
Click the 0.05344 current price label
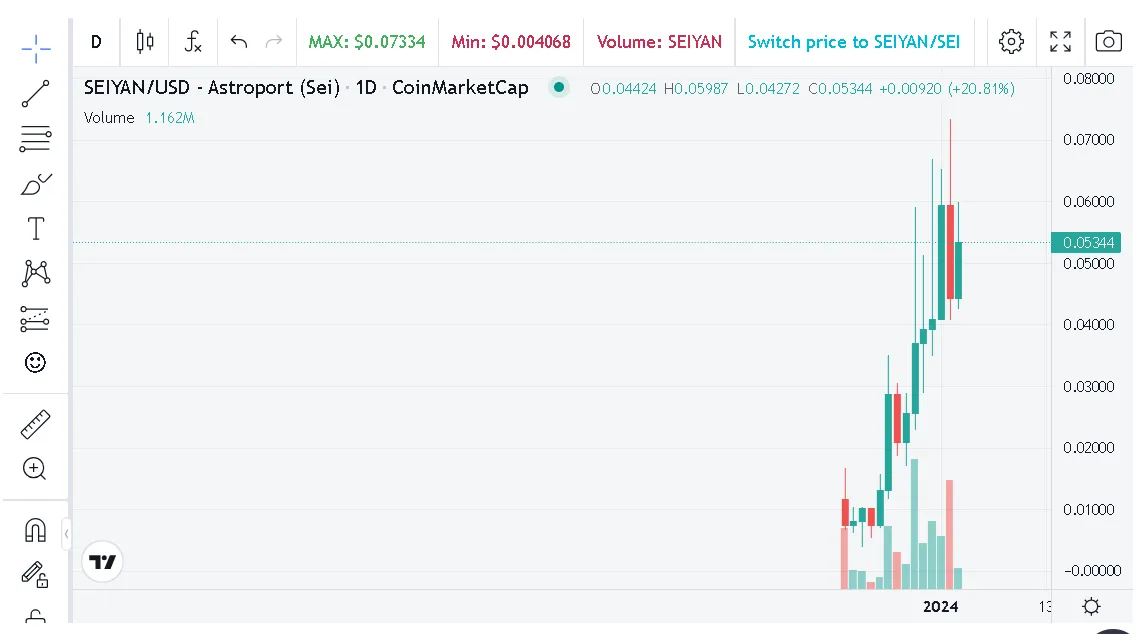tap(1086, 242)
